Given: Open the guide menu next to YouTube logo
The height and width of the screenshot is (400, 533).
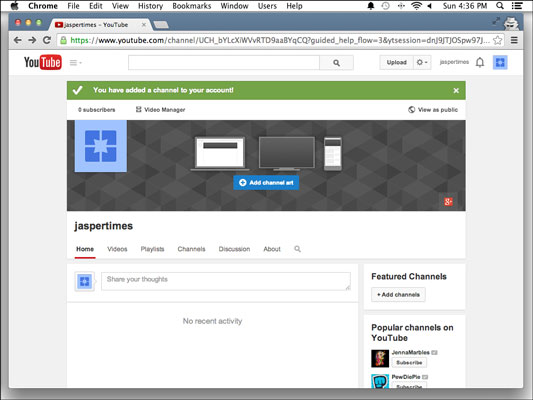Looking at the screenshot, I should point(75,63).
